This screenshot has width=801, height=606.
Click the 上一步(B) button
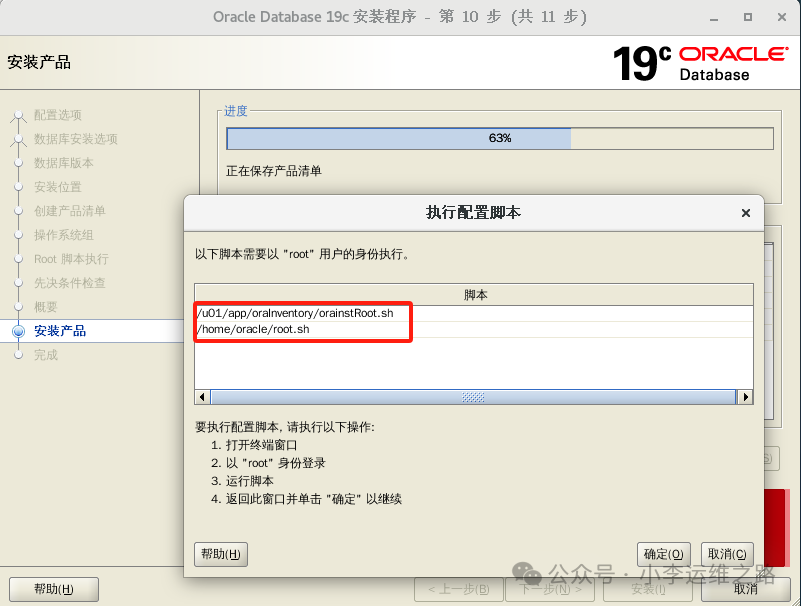pyautogui.click(x=459, y=589)
